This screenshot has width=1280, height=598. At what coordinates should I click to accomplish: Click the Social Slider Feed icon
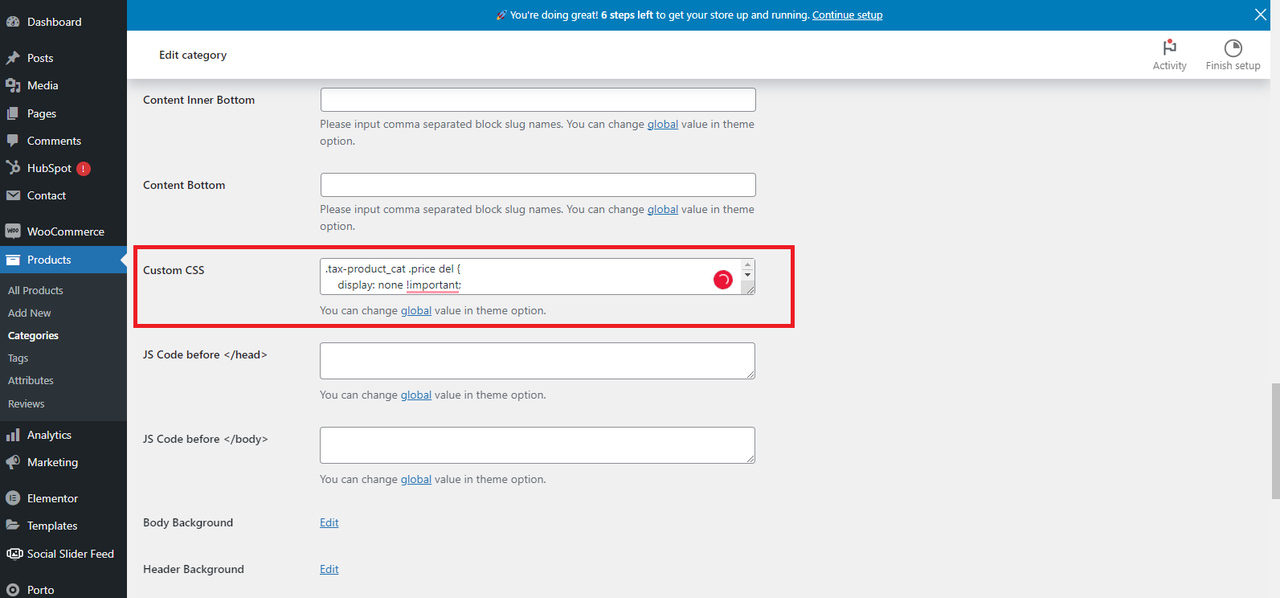[x=13, y=554]
